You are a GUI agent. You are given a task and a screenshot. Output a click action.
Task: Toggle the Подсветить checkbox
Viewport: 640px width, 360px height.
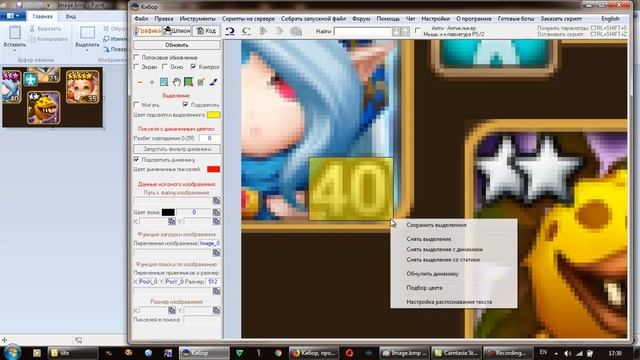[x=186, y=105]
